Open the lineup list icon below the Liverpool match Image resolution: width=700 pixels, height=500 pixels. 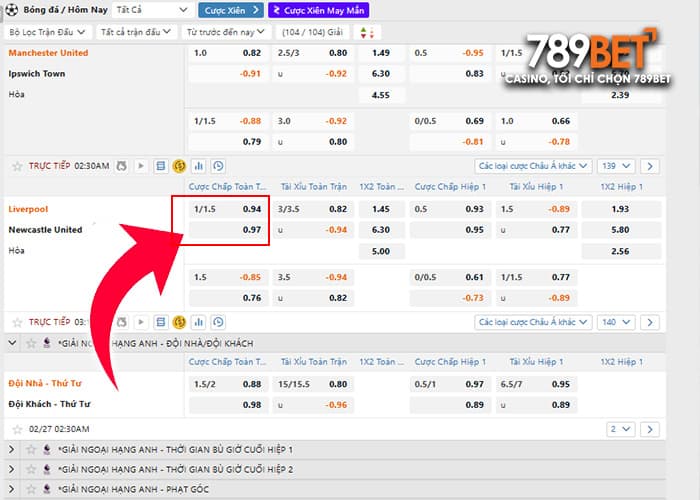point(160,322)
